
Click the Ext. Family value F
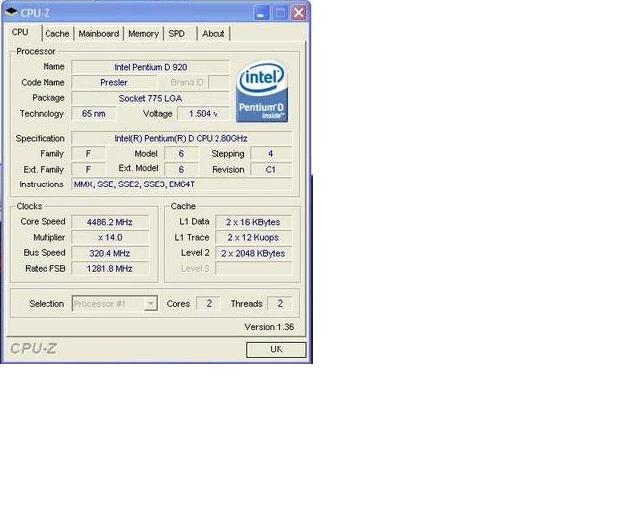click(88, 169)
